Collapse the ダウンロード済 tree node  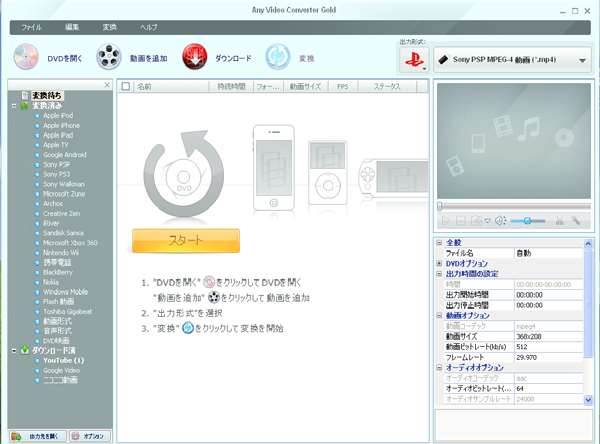(x=14, y=351)
